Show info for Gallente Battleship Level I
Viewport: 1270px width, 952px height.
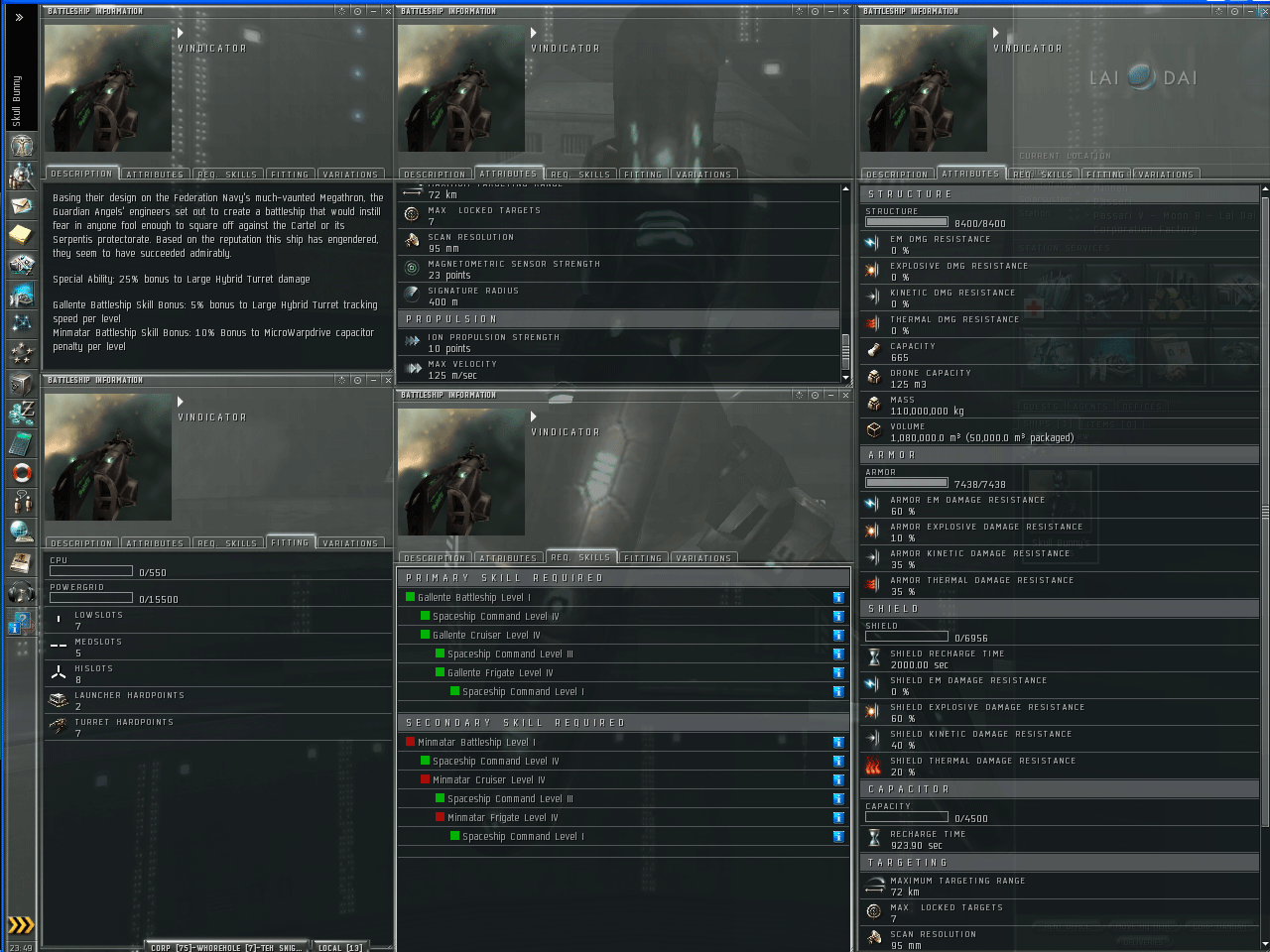pos(838,597)
